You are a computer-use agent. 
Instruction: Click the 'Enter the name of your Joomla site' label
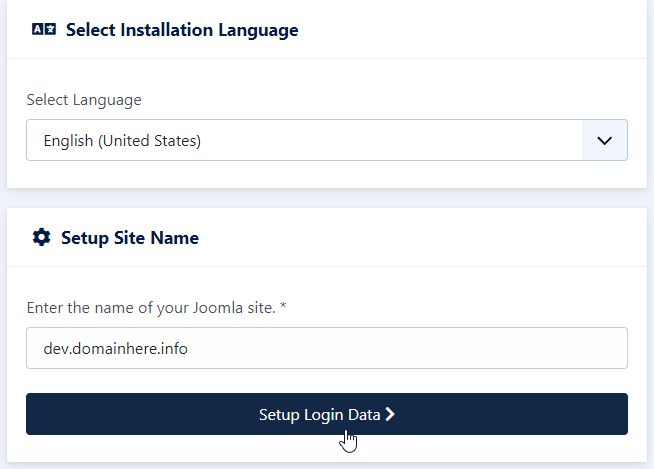151,308
